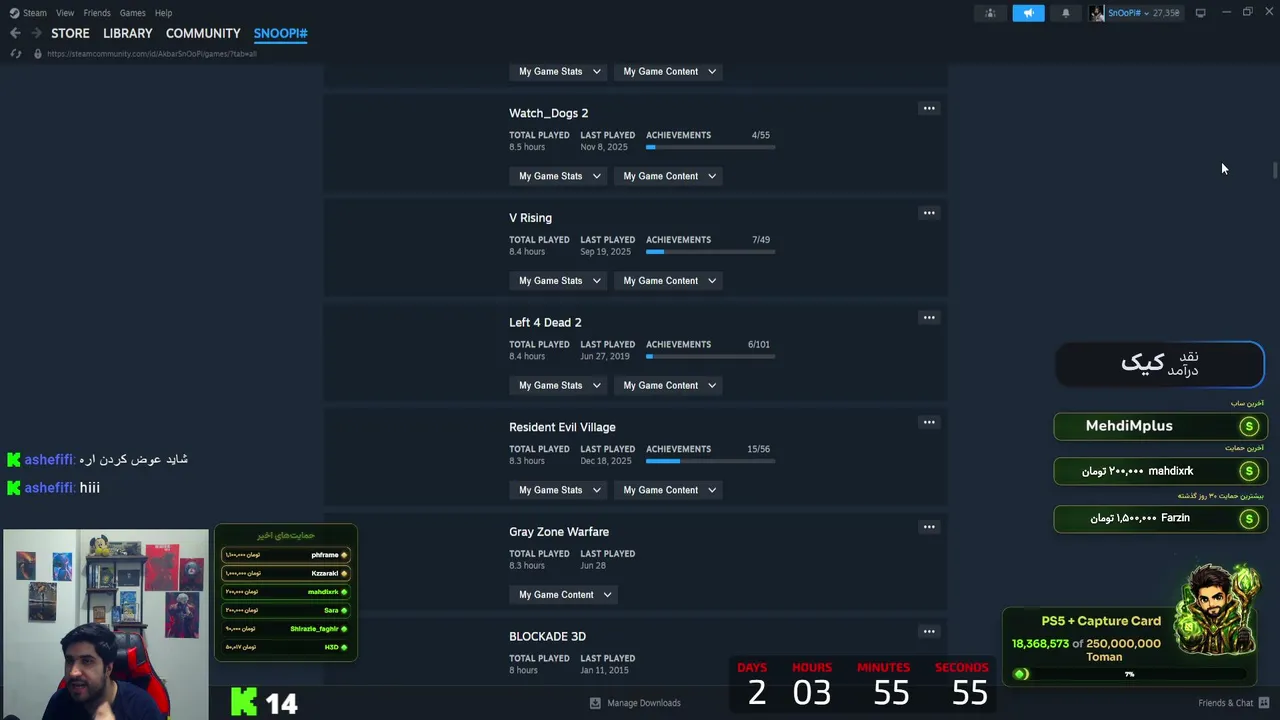Image resolution: width=1280 pixels, height=720 pixels.
Task: Click the "15/56" achievements count
Action: (758, 449)
